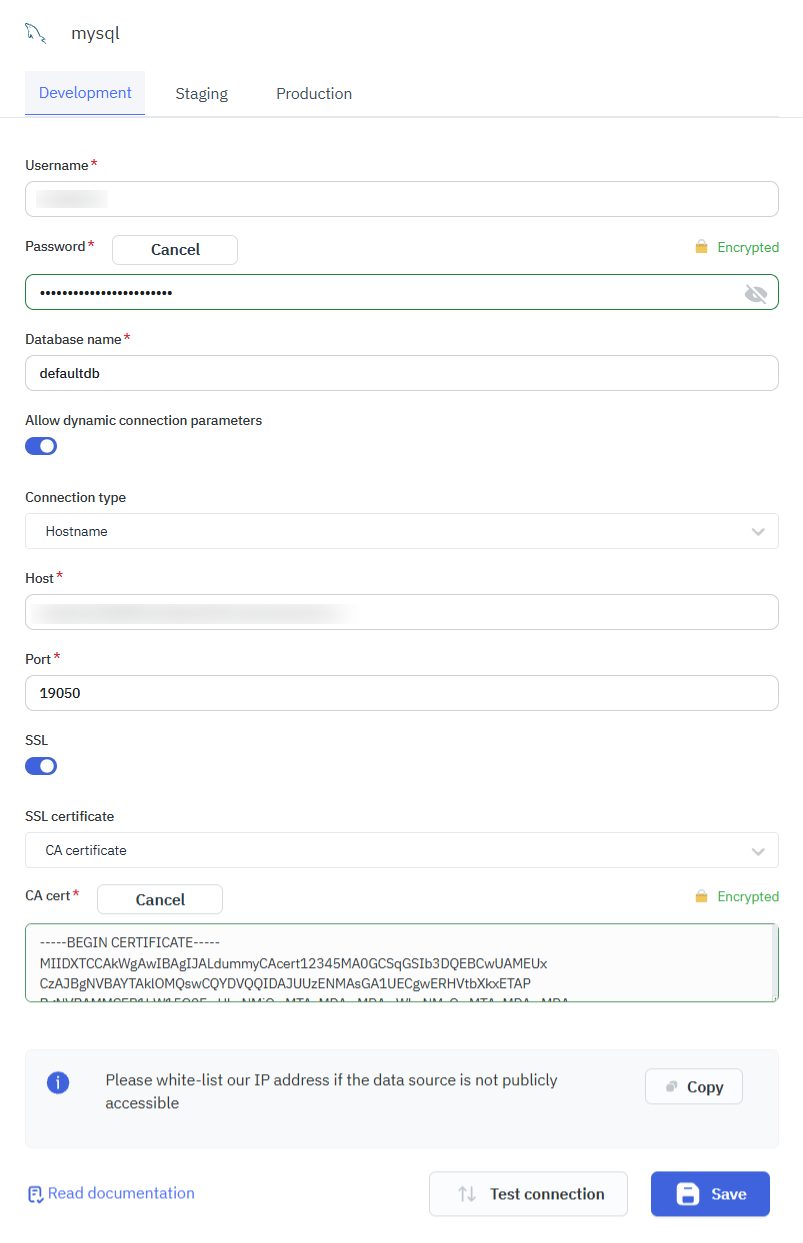Image resolution: width=803 pixels, height=1243 pixels.
Task: Switch to the Production tab
Action: tap(314, 93)
